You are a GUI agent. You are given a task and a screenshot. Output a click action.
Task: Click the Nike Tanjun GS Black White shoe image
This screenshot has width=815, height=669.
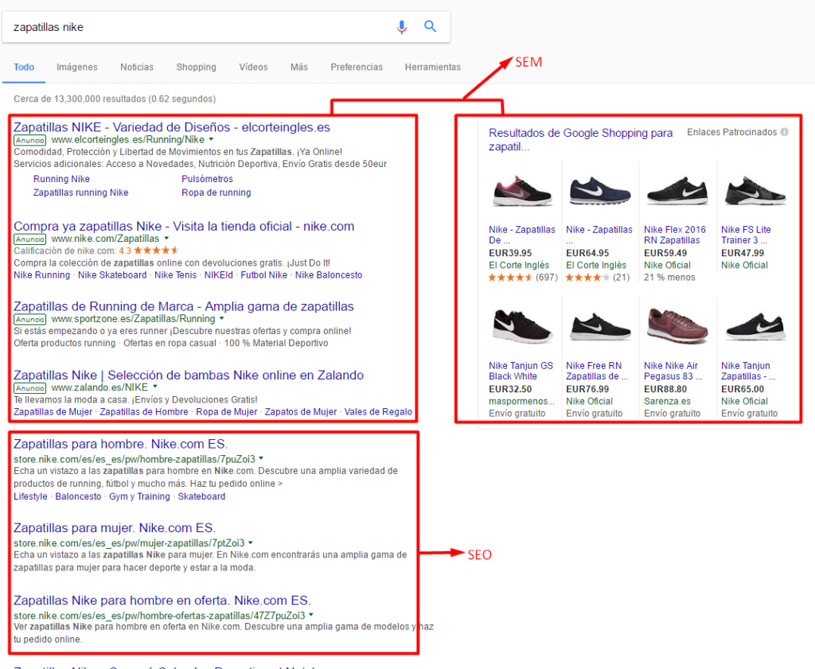coord(521,326)
